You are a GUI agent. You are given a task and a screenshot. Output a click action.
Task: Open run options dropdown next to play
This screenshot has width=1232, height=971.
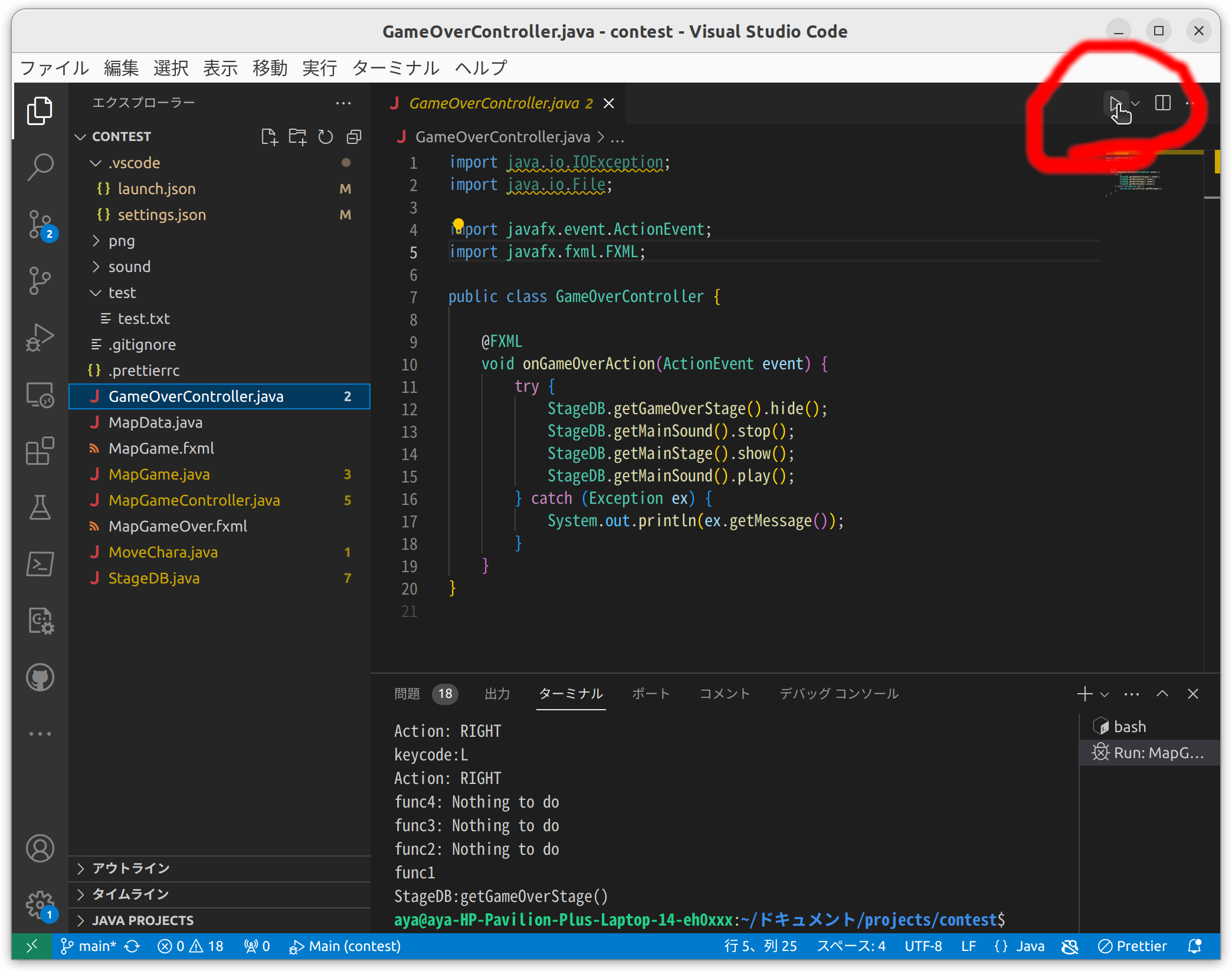[x=1136, y=103]
